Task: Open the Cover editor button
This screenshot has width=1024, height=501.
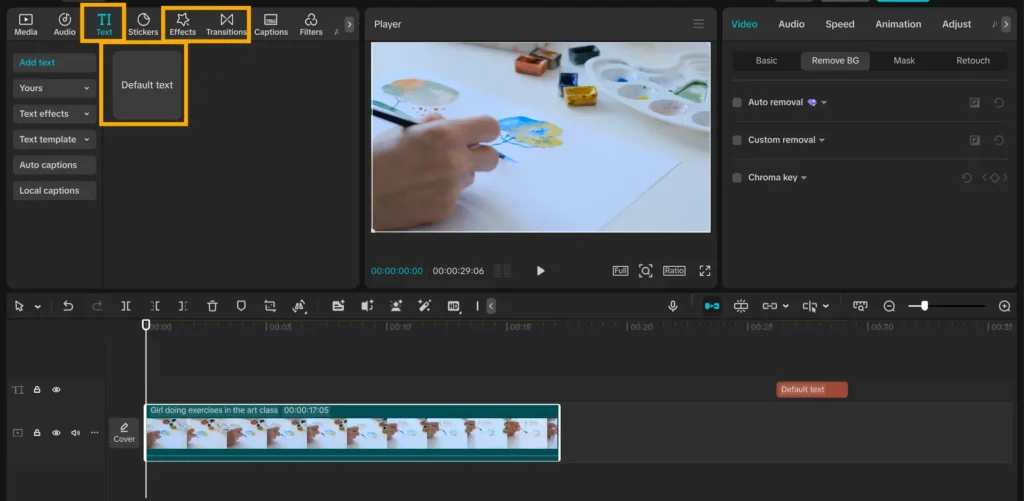Action: (x=124, y=432)
